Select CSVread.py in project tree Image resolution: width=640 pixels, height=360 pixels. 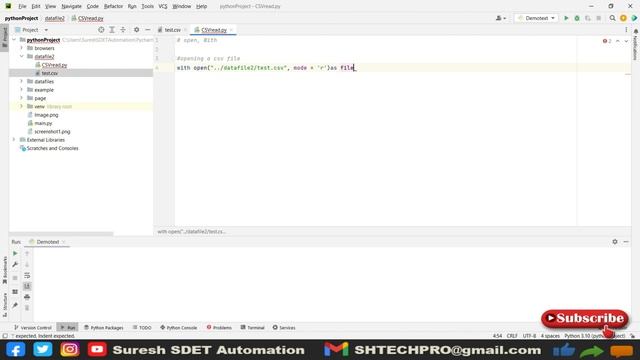(54, 65)
